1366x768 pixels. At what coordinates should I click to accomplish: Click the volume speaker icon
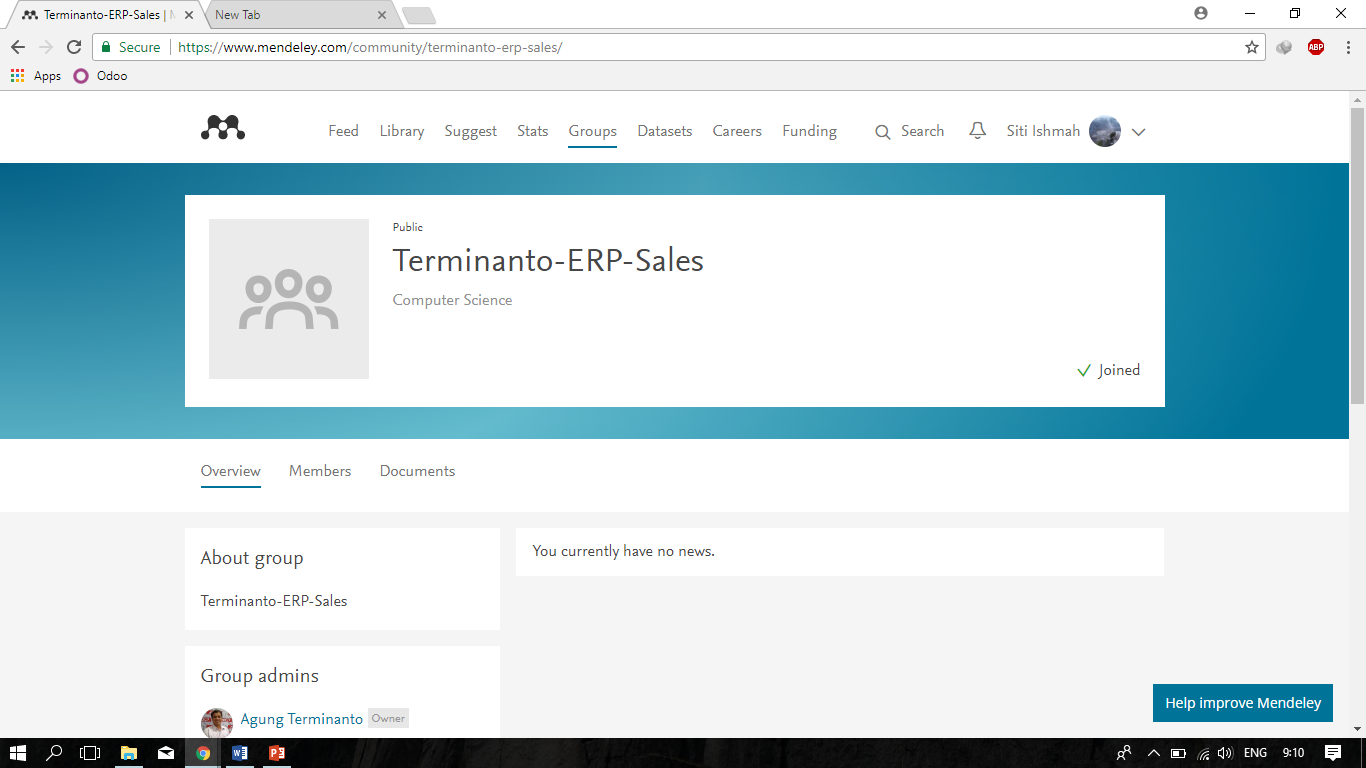[1225, 753]
